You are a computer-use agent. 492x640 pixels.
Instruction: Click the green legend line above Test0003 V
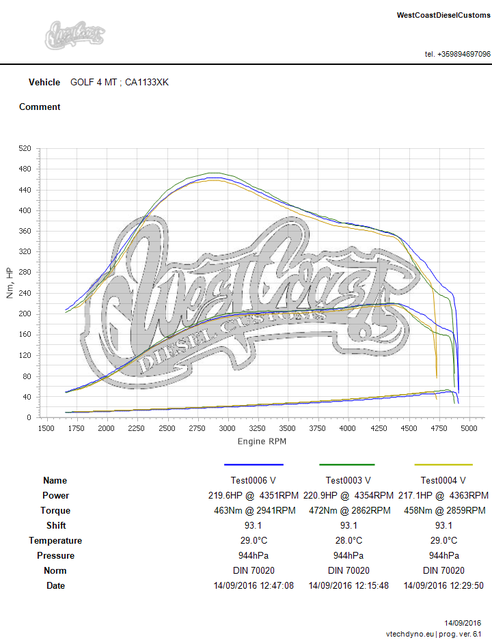point(347,464)
